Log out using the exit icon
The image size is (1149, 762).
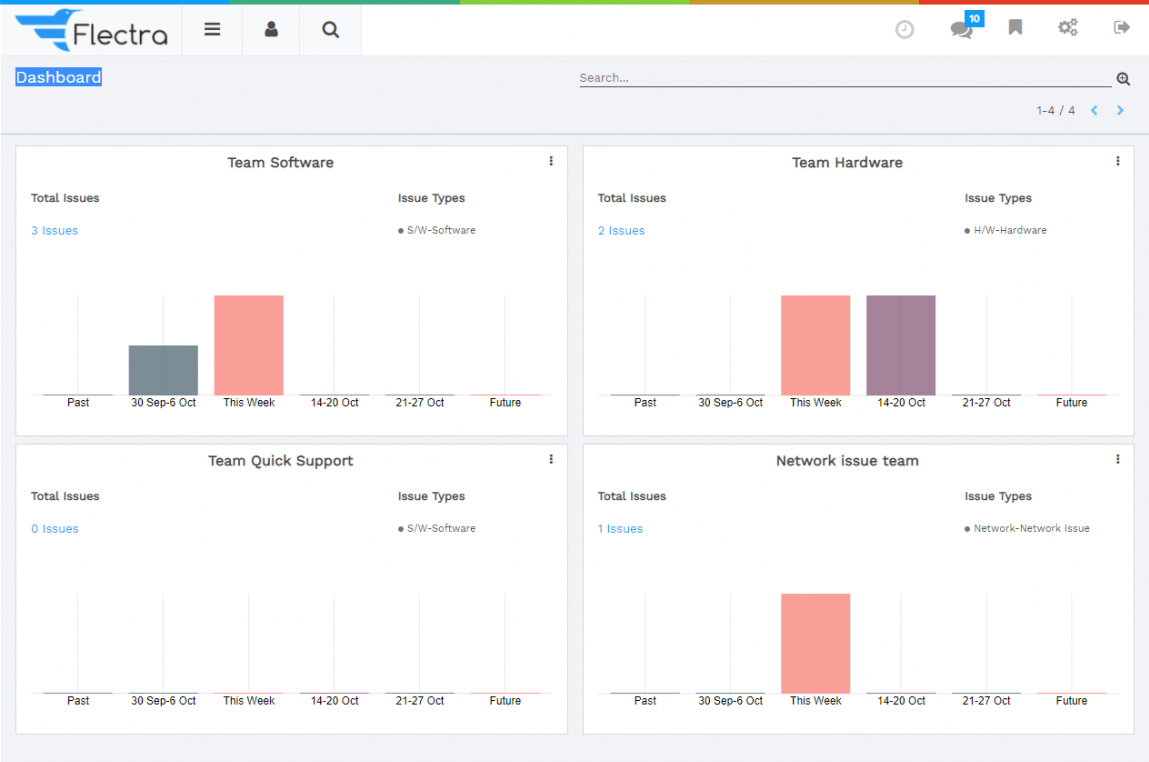coord(1121,27)
